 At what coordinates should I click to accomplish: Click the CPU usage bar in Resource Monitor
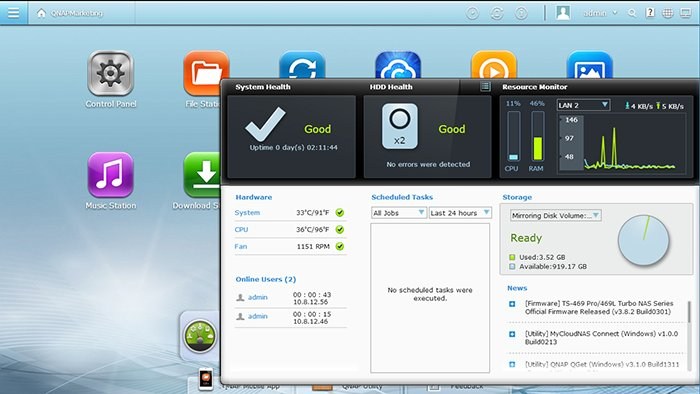[x=513, y=136]
